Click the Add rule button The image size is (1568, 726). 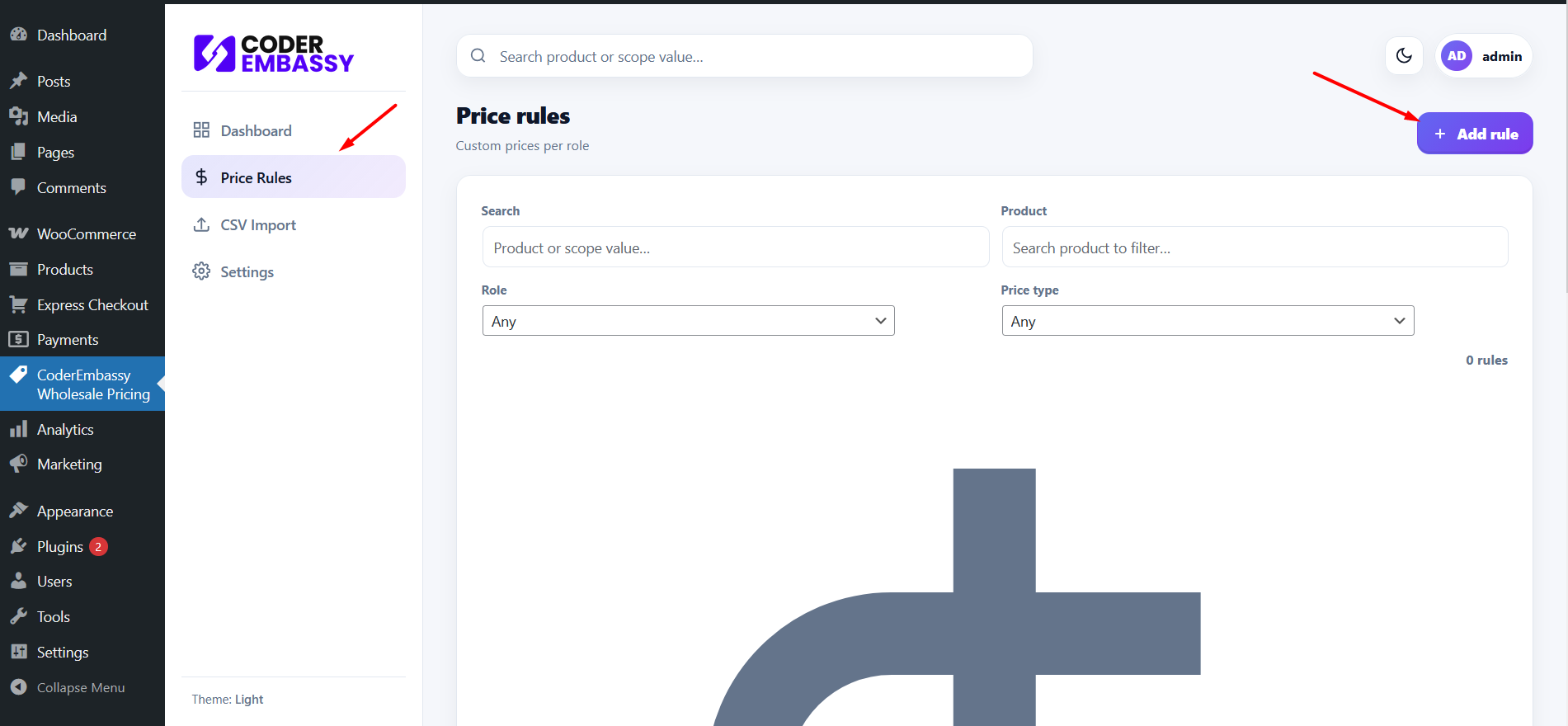(x=1475, y=134)
